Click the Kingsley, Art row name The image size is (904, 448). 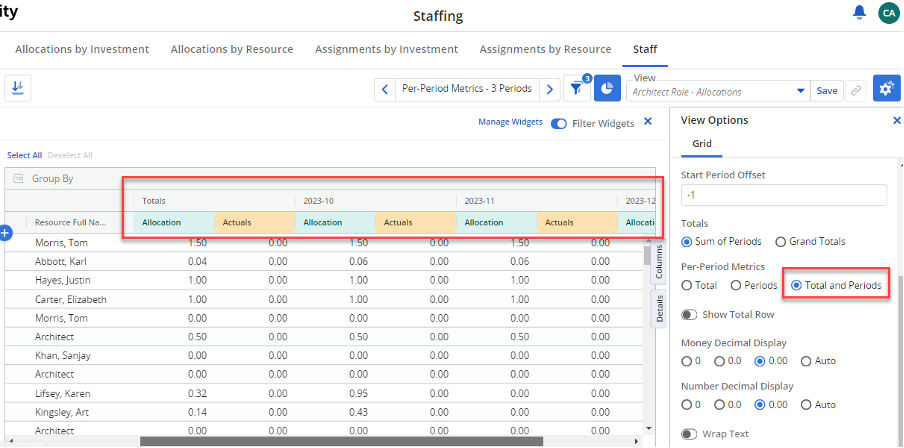coord(61,413)
